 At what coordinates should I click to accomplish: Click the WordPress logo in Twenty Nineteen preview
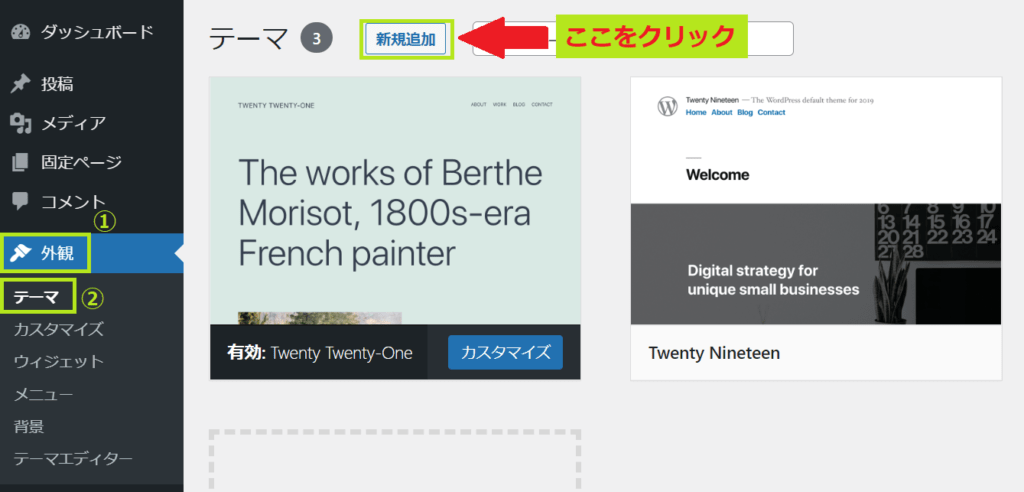click(668, 106)
